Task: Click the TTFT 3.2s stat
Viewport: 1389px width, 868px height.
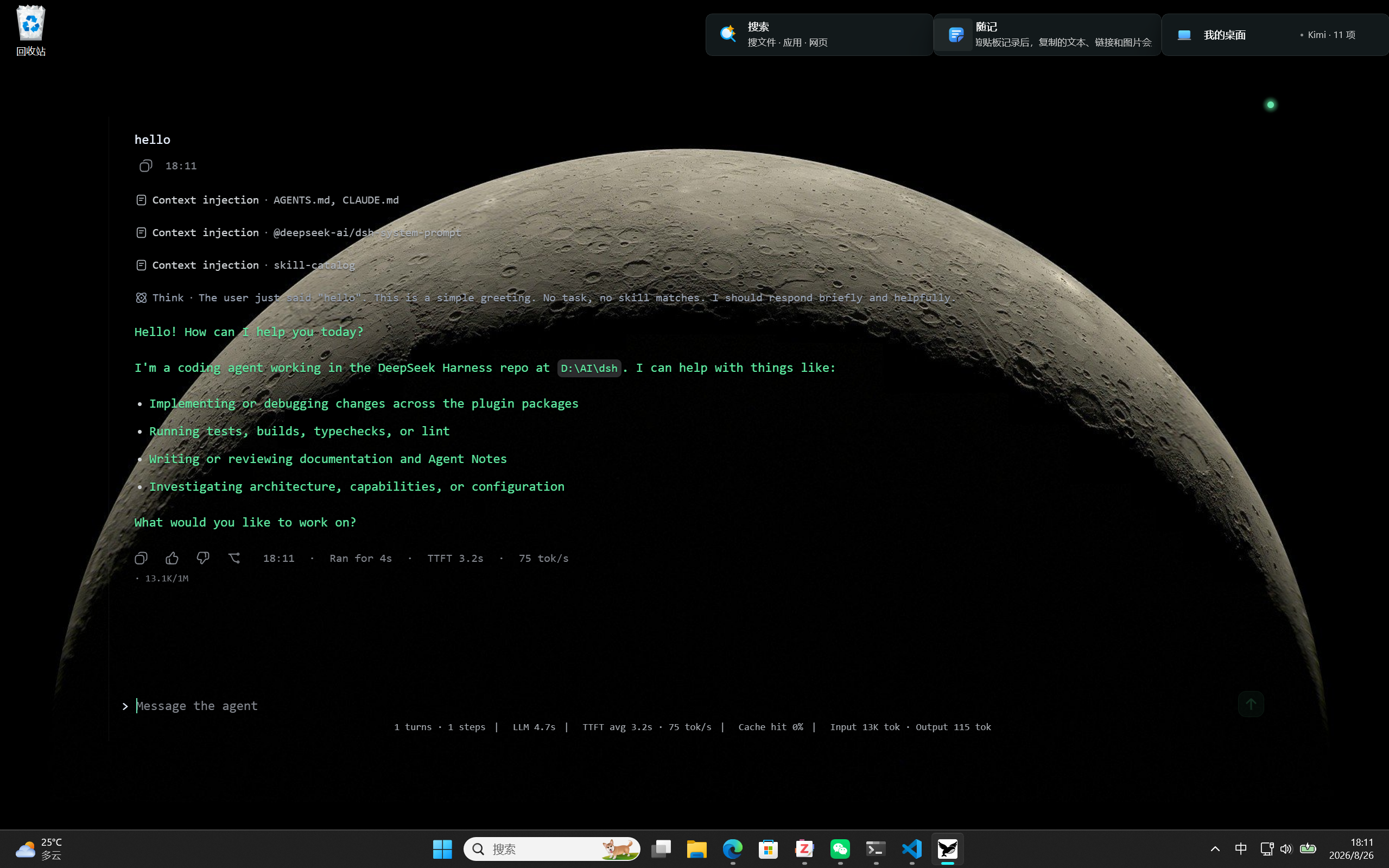Action: [x=455, y=558]
